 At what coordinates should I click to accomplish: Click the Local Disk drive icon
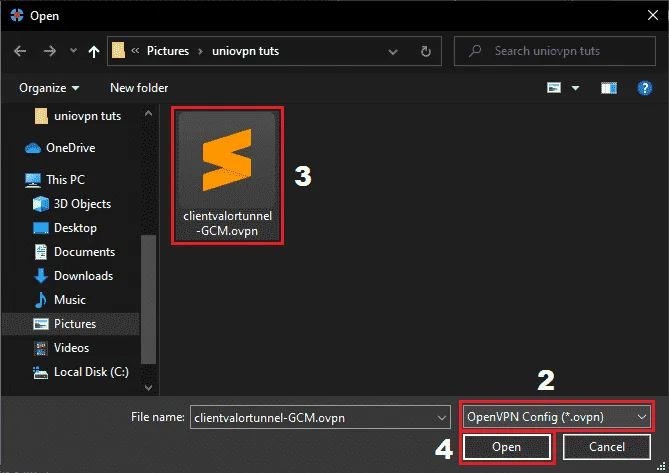(x=41, y=373)
